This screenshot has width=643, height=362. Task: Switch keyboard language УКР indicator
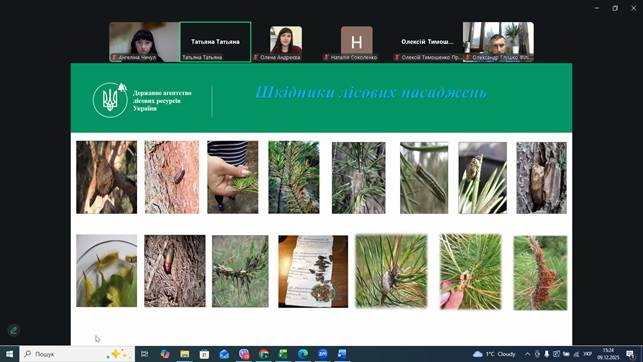tap(588, 354)
